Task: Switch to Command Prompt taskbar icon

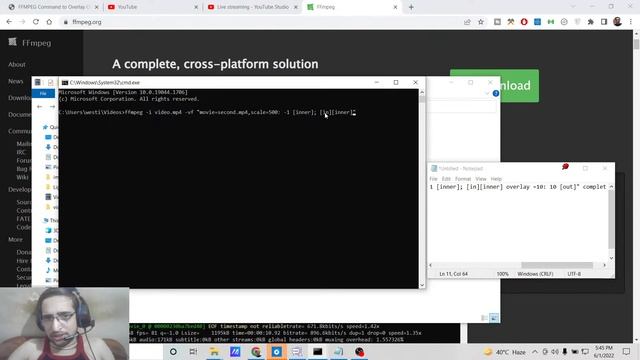Action: (318, 352)
